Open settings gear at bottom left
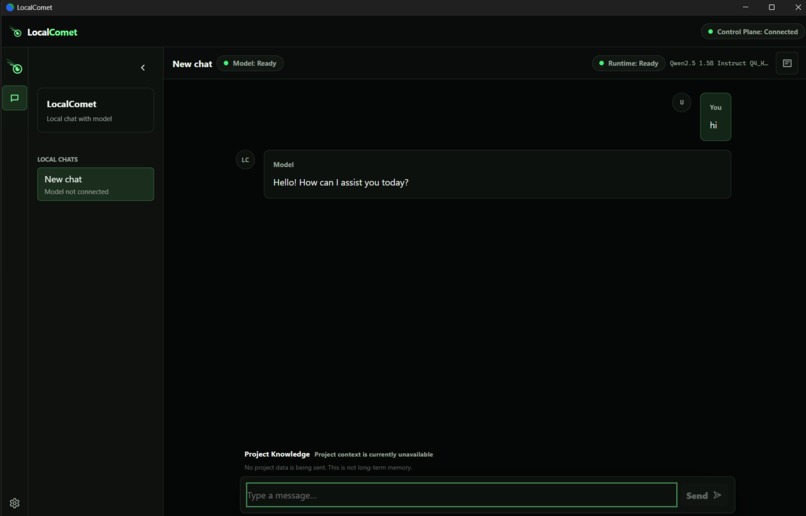This screenshot has width=806, height=516. click(x=14, y=503)
